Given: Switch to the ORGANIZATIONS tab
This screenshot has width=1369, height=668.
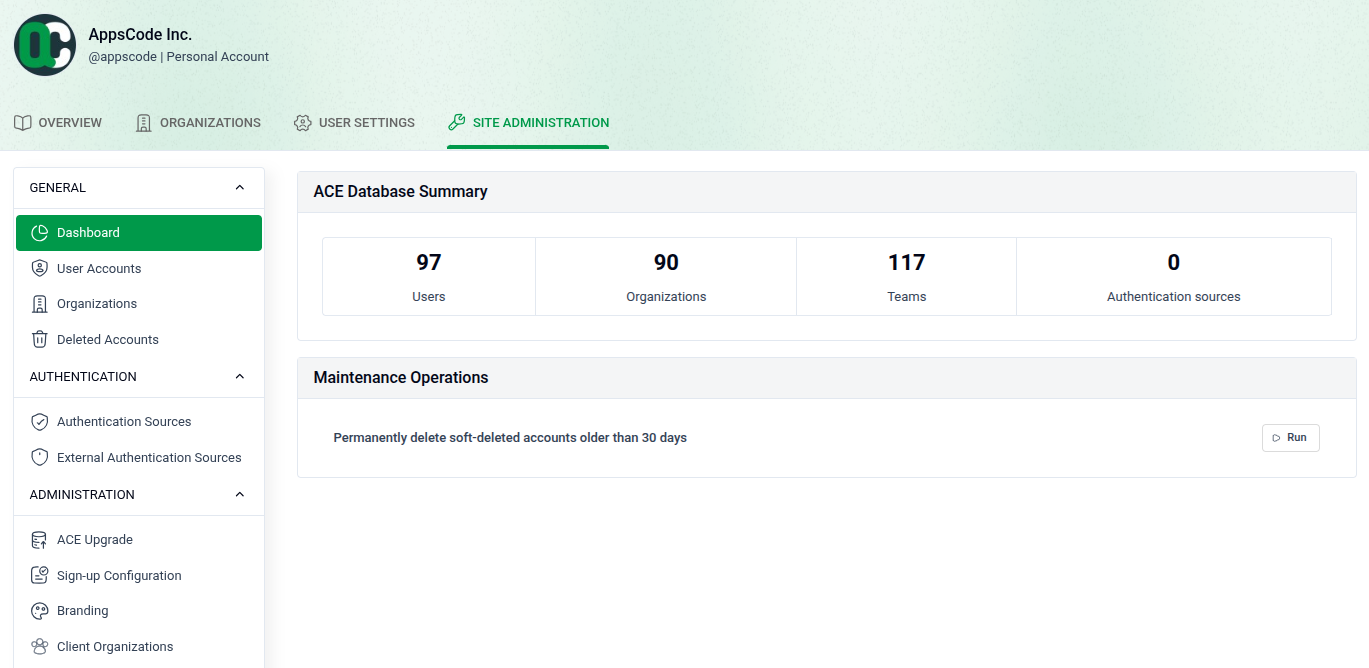Looking at the screenshot, I should [x=197, y=122].
